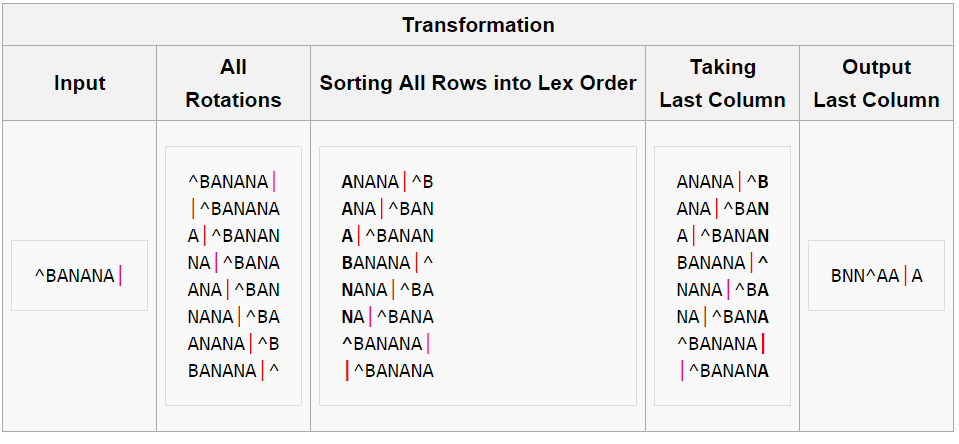Screen dimensions: 959x444
Task: Click the Input column header
Action: [79, 83]
